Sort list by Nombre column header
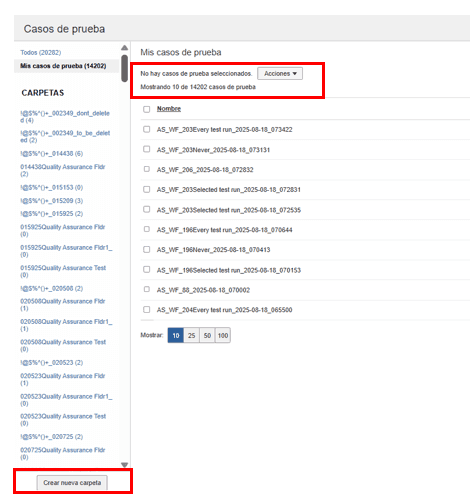470x501 pixels. 169,109
